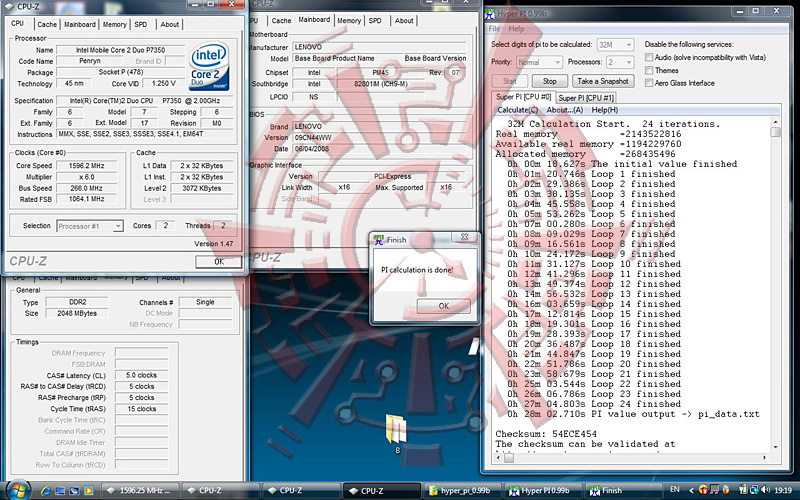The width and height of the screenshot is (800, 500).
Task: Click Switch Between Windows quick launch icon
Action: [74, 491]
